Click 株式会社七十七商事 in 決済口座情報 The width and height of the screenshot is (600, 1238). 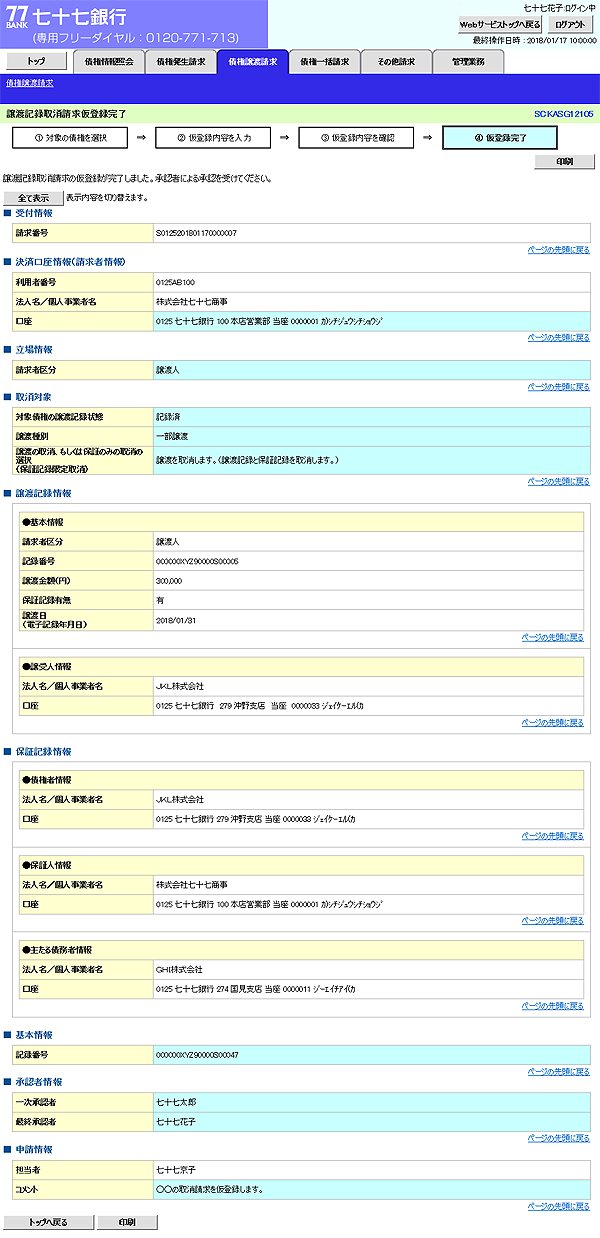pyautogui.click(x=191, y=301)
